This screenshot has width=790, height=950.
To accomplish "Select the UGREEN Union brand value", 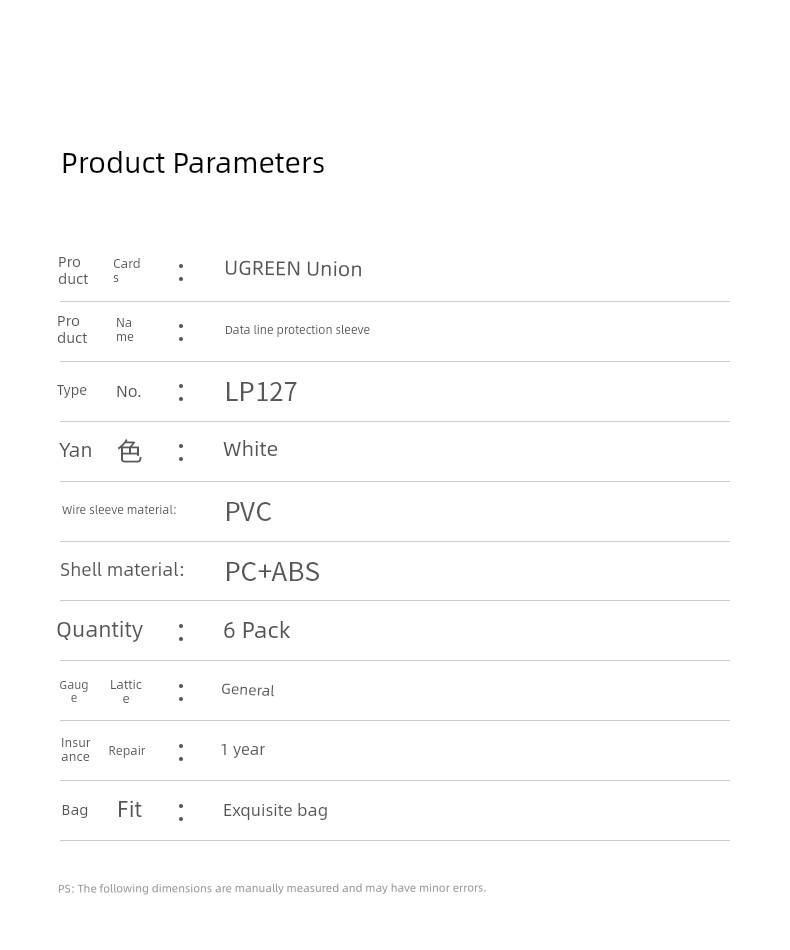I will [x=293, y=269].
